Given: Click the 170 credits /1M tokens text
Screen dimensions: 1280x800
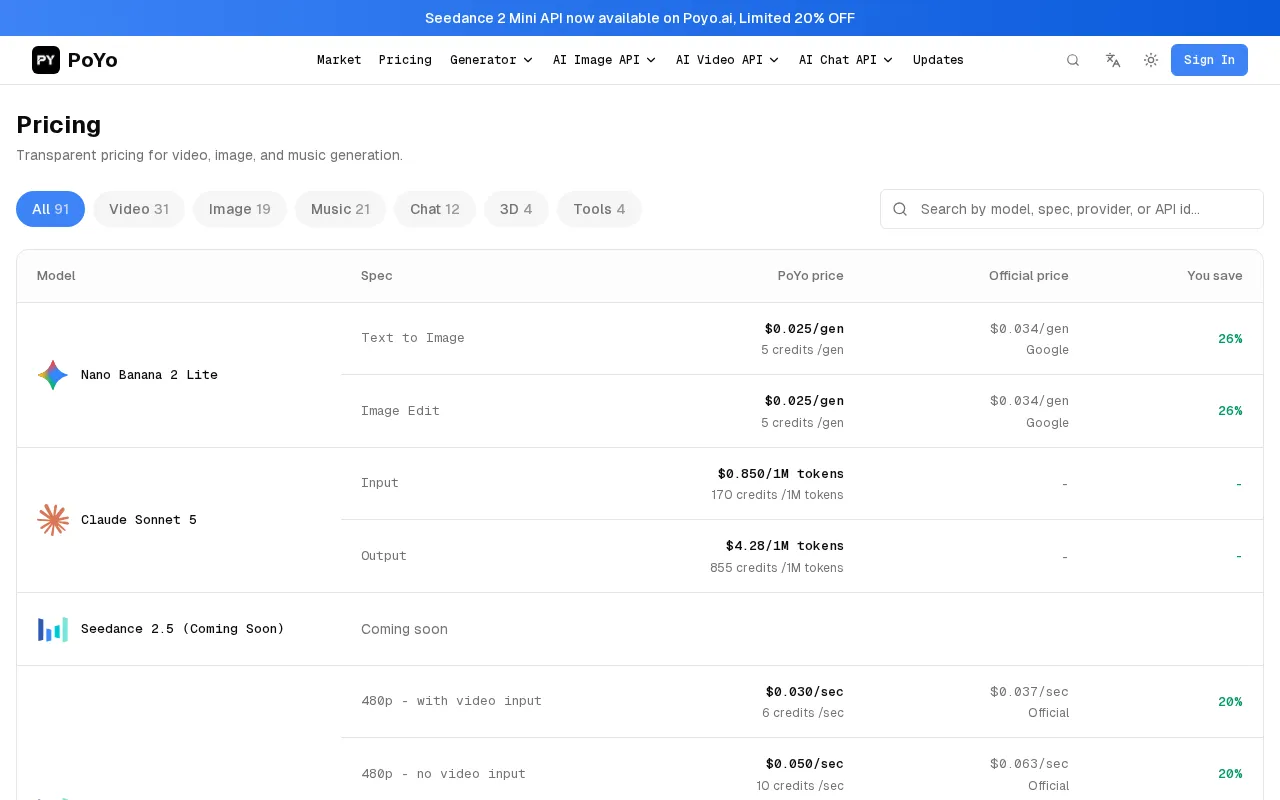Looking at the screenshot, I should click(777, 495).
